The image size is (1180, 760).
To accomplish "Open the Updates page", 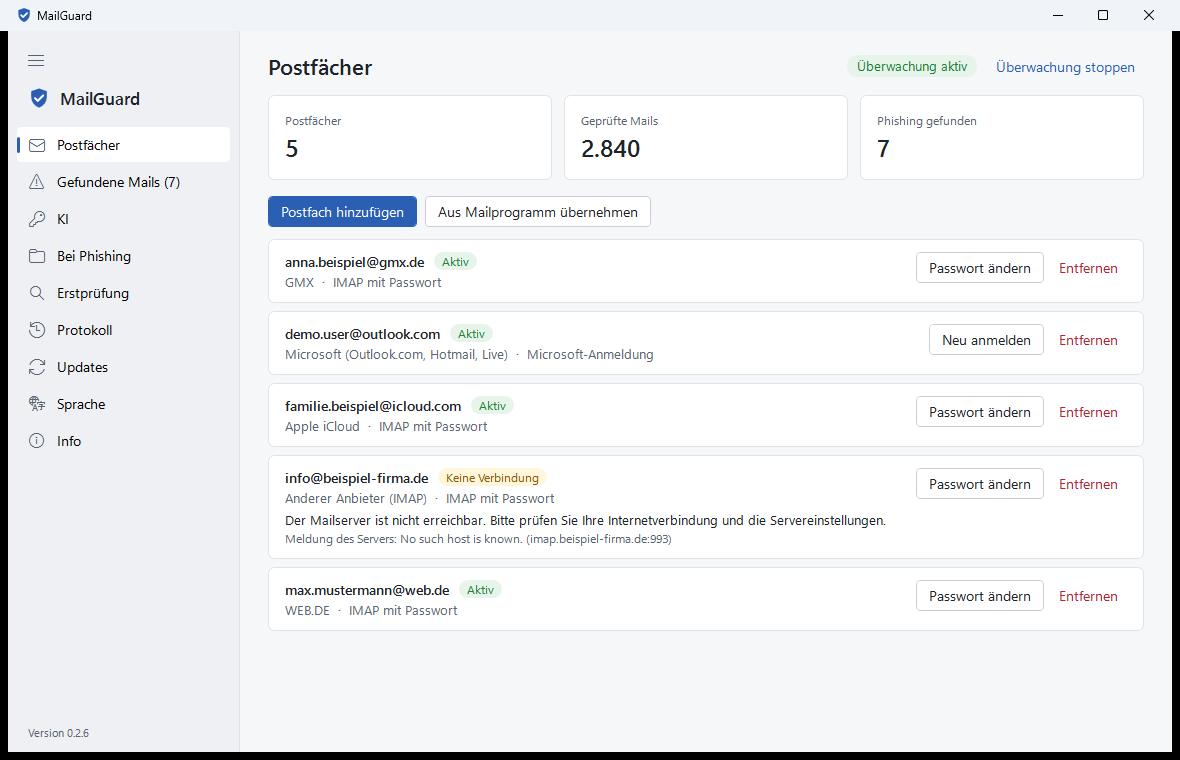I will 123,367.
